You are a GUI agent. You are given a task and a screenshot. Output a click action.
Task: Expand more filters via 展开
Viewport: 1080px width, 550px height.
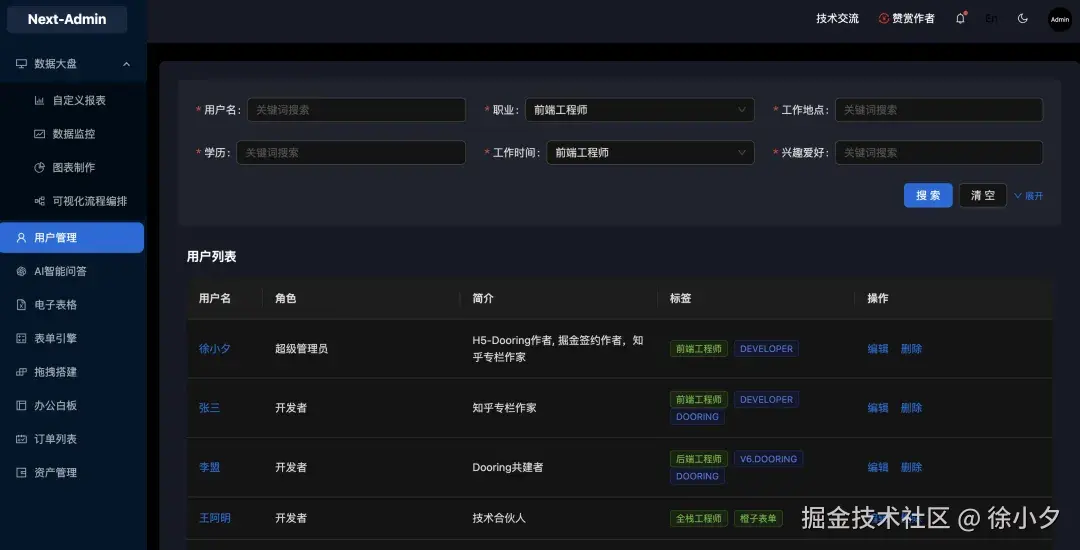(x=1028, y=196)
